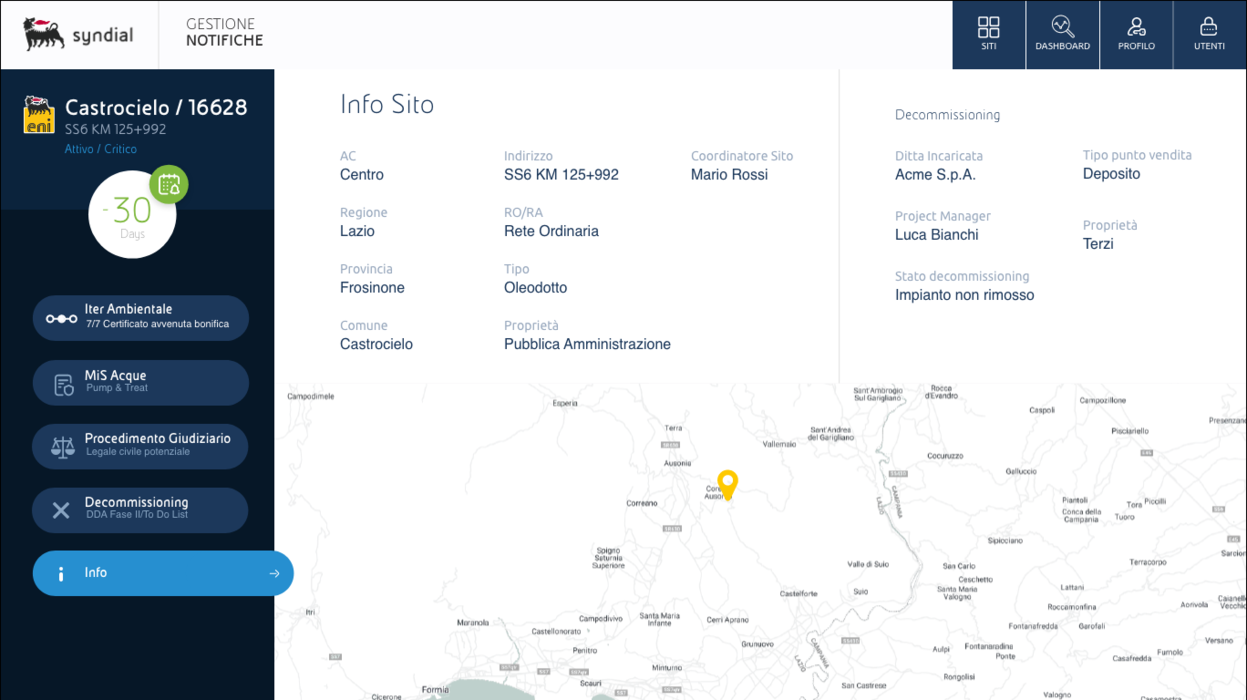
Task: Click the arrow on the Info tab
Action: pyautogui.click(x=274, y=574)
